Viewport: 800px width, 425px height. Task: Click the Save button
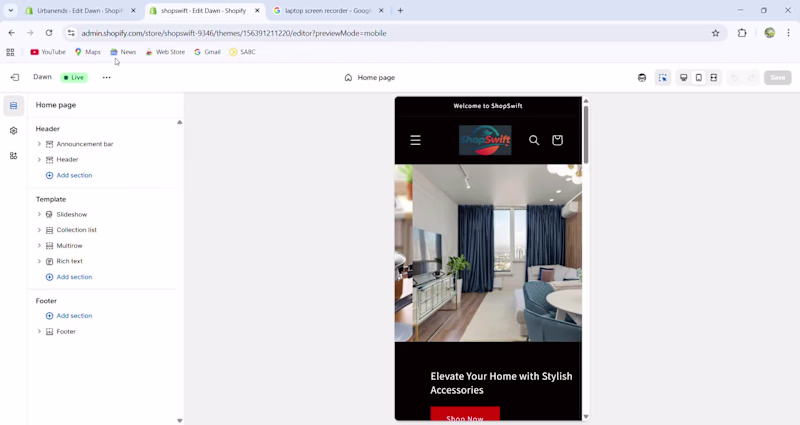click(x=778, y=78)
